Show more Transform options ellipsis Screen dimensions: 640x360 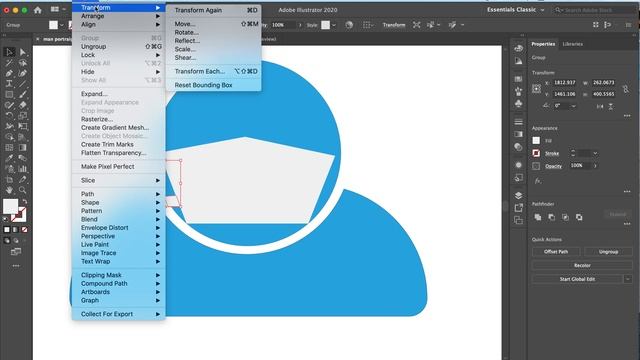[x=627, y=116]
